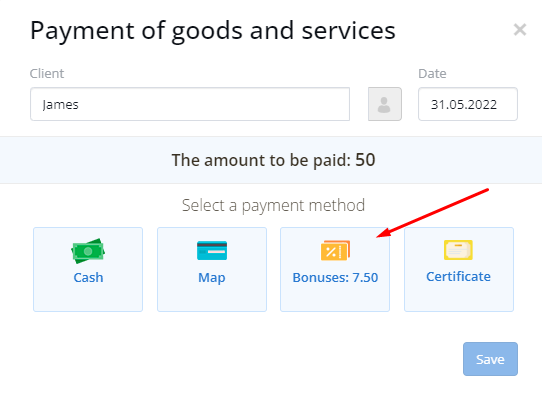Choose the Certificate payment method label
Image resolution: width=542 pixels, height=399 pixels.
tap(458, 277)
